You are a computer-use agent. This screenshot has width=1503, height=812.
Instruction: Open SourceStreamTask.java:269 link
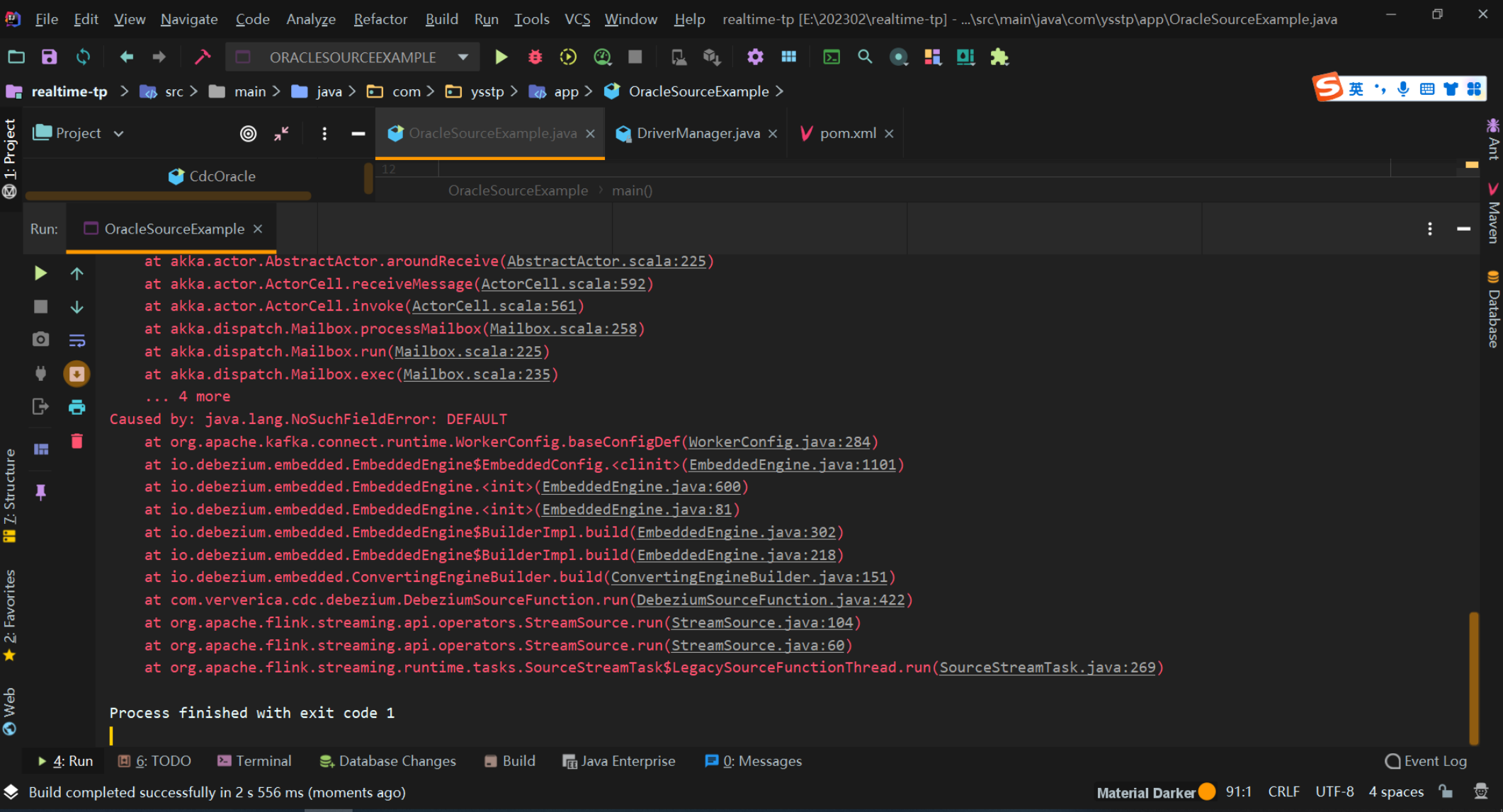tap(1048, 668)
